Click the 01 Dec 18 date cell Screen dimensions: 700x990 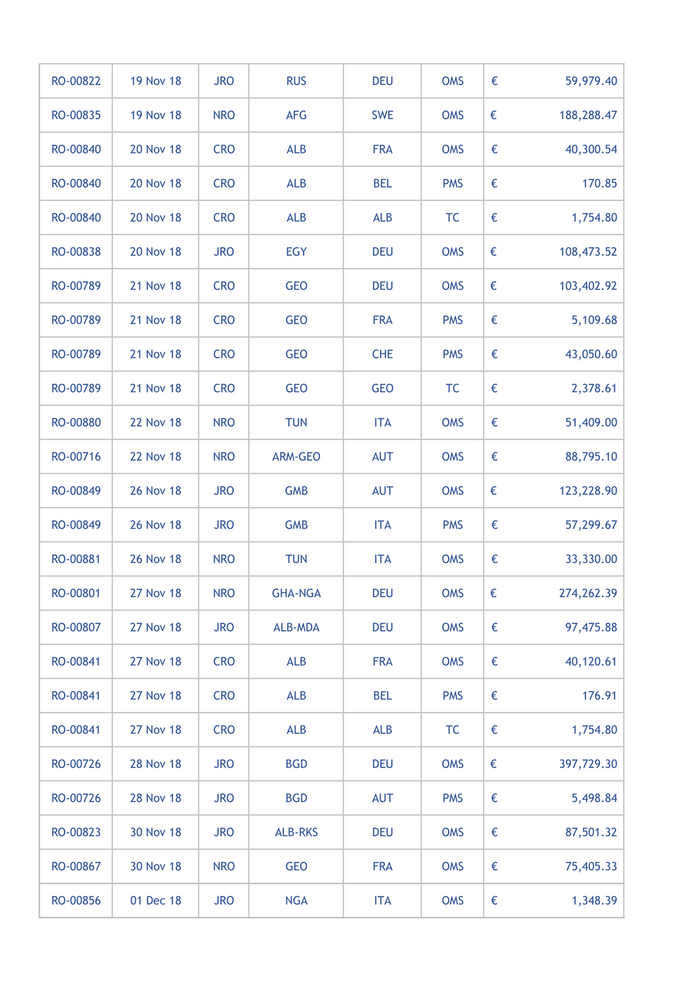pos(155,900)
